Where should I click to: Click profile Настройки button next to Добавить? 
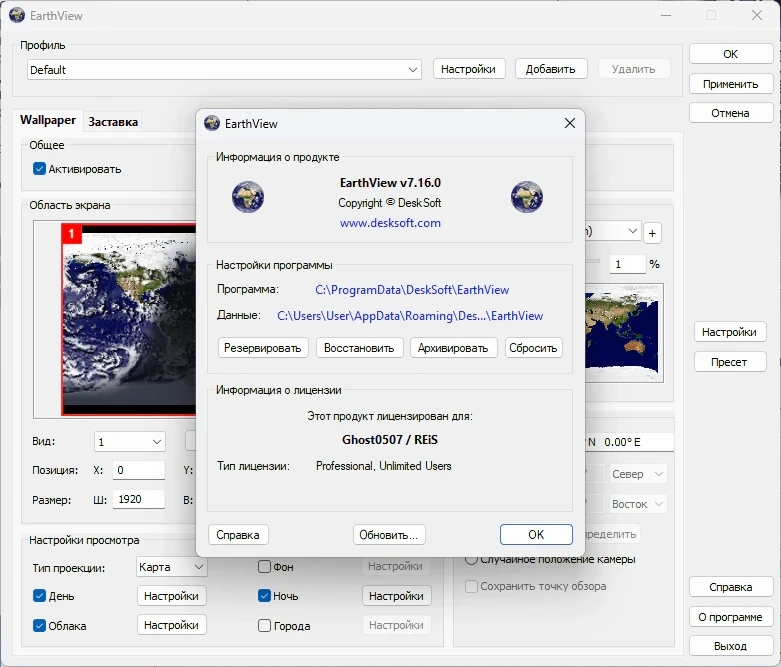coord(469,69)
